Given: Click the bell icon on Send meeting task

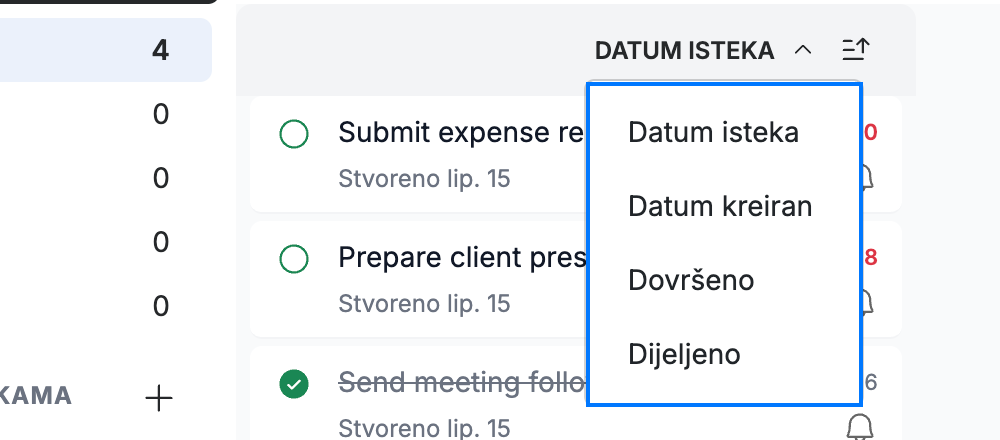Looking at the screenshot, I should (x=859, y=426).
